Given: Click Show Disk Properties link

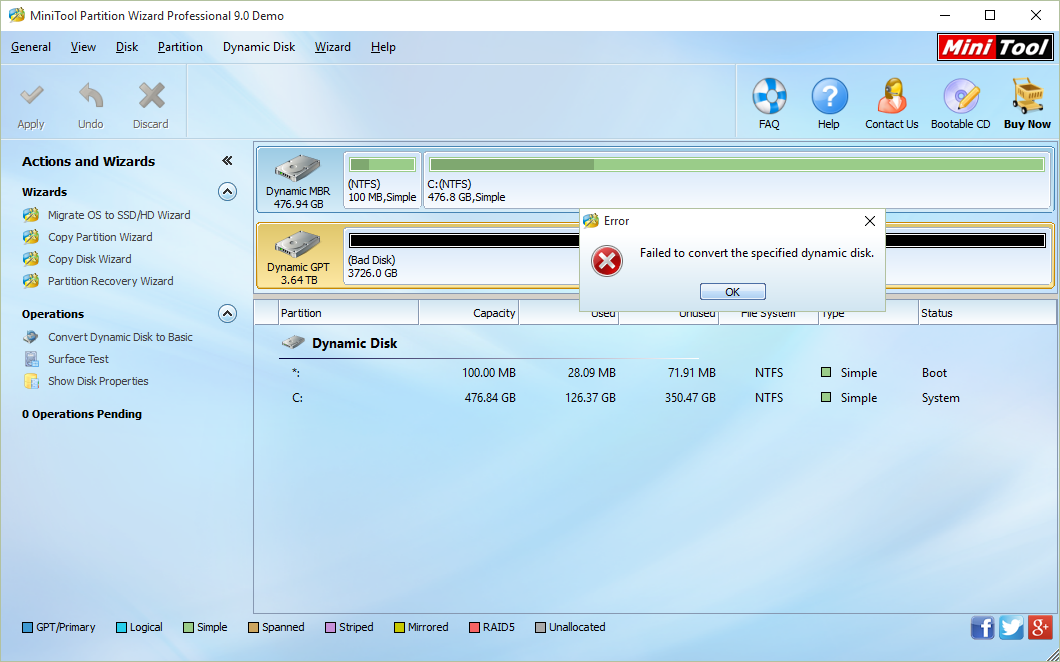Looking at the screenshot, I should 98,381.
